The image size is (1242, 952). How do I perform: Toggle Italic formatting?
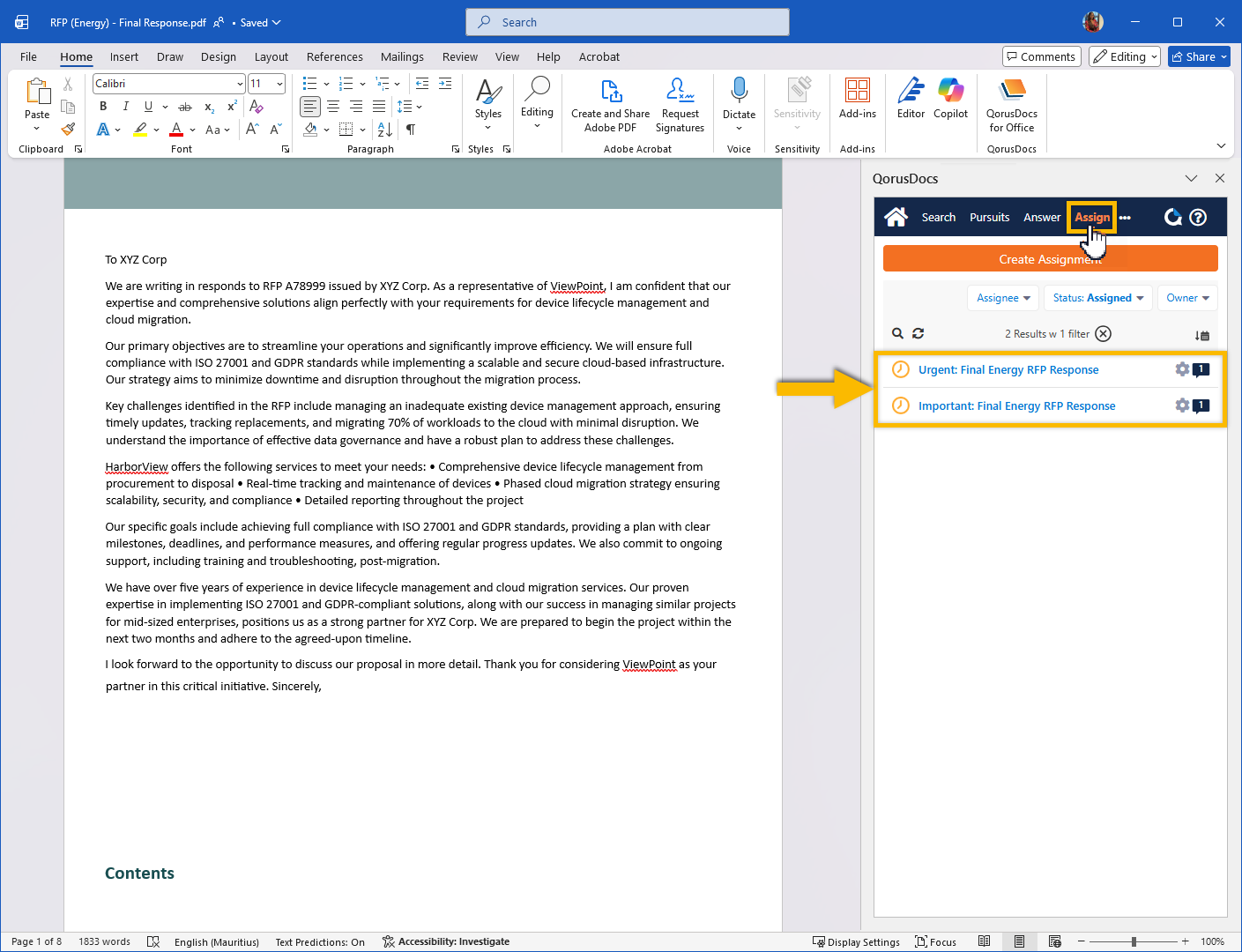(125, 107)
